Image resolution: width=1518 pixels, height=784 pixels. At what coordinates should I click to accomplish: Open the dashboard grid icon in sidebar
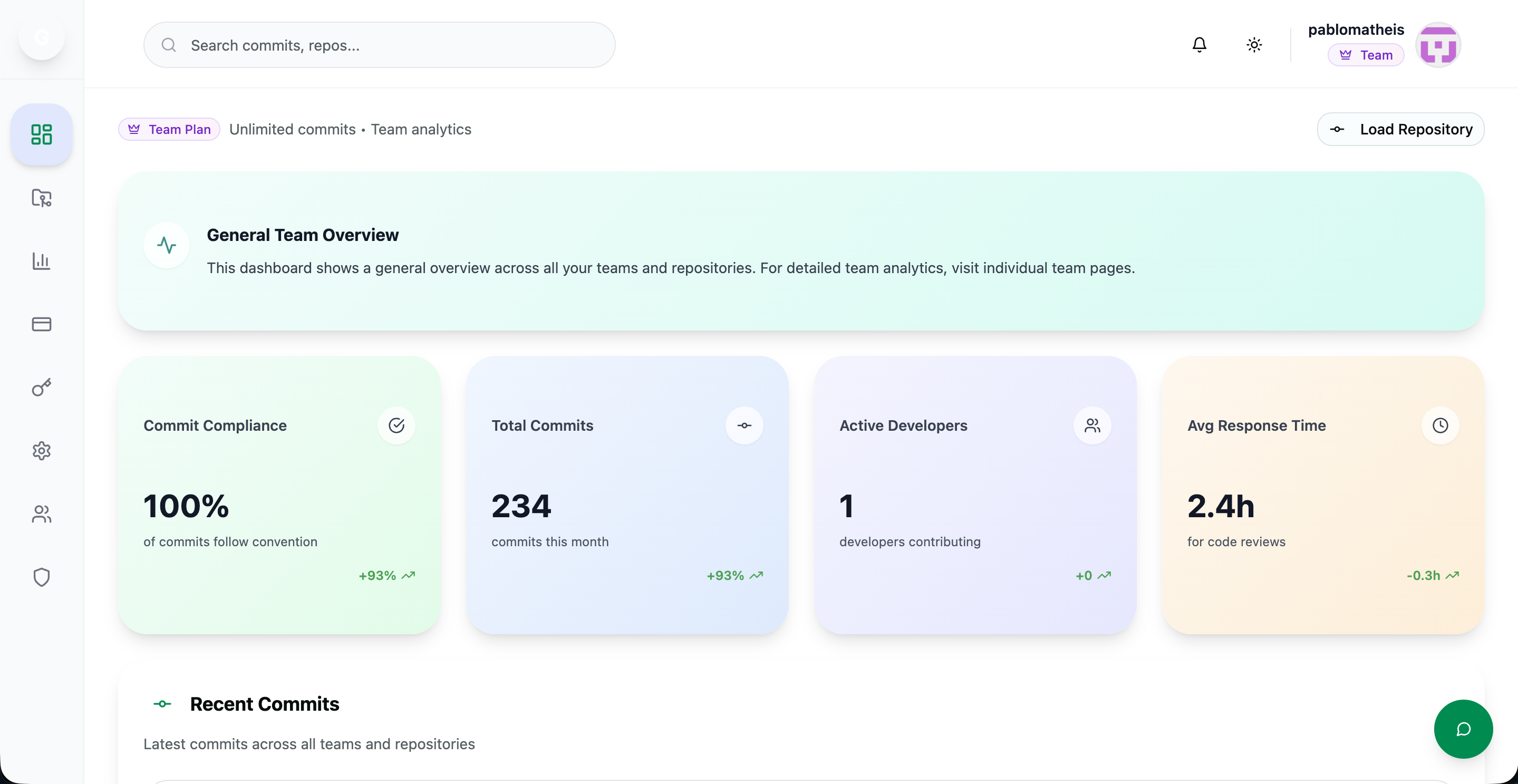pos(41,134)
